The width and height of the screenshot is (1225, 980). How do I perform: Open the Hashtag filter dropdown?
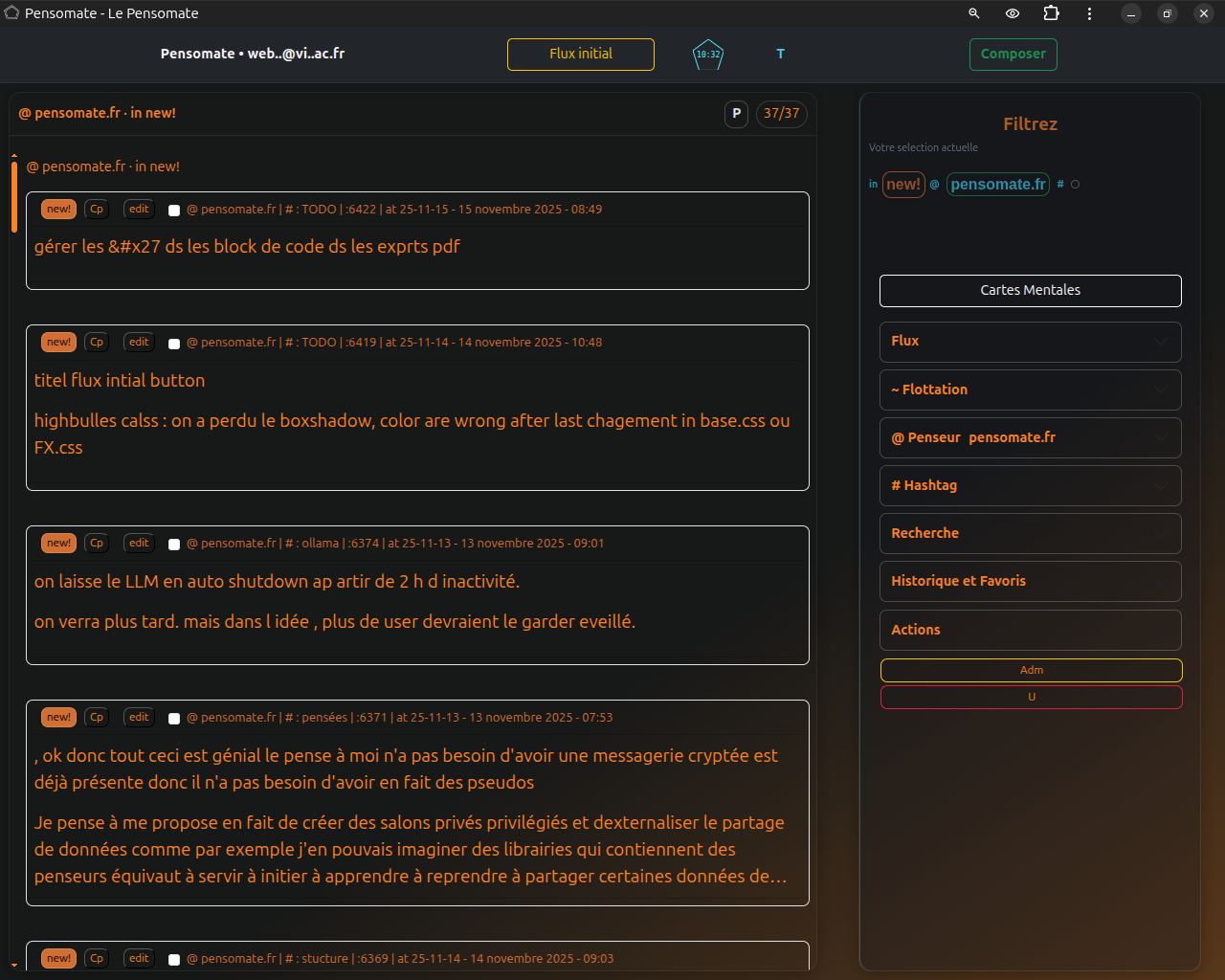[x=1030, y=485]
